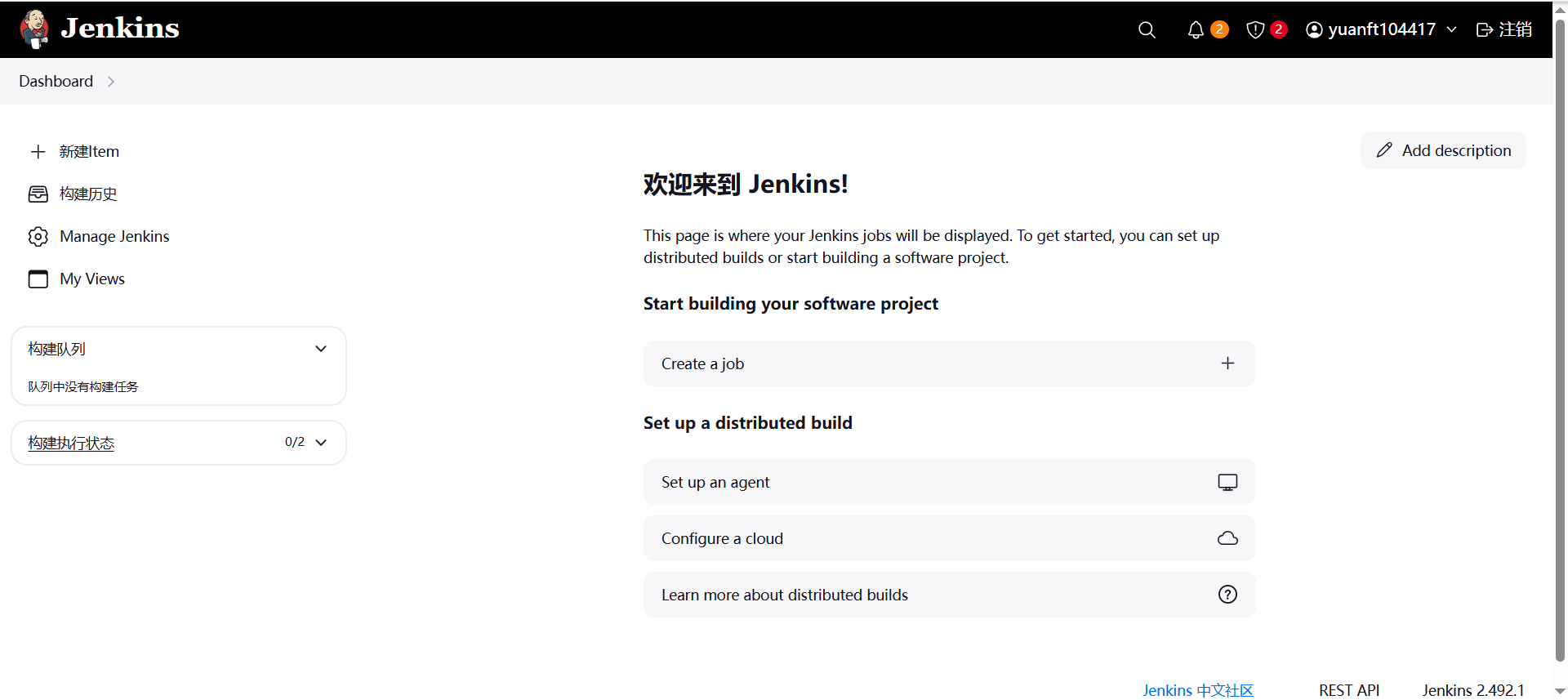Expand the yuanft104417 user dropdown arrow
The height and width of the screenshot is (700, 1568).
(1451, 29)
